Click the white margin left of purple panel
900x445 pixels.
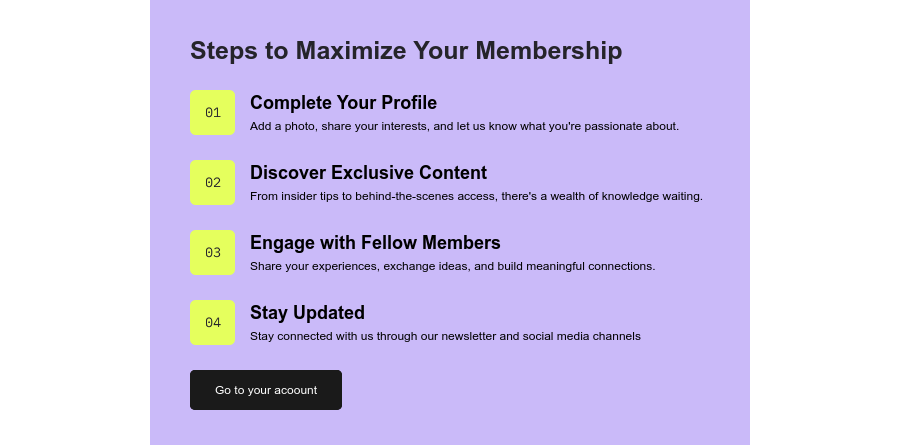coord(75,222)
